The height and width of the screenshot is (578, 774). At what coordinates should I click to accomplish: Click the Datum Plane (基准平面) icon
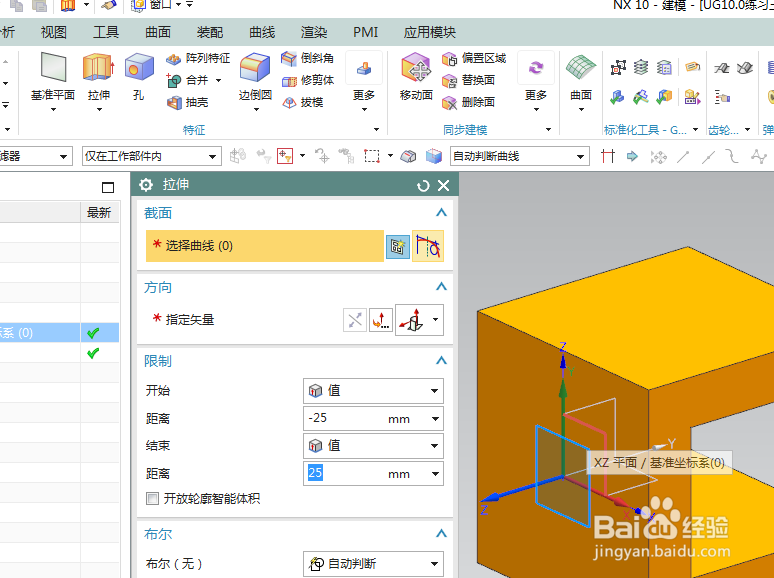coord(53,68)
